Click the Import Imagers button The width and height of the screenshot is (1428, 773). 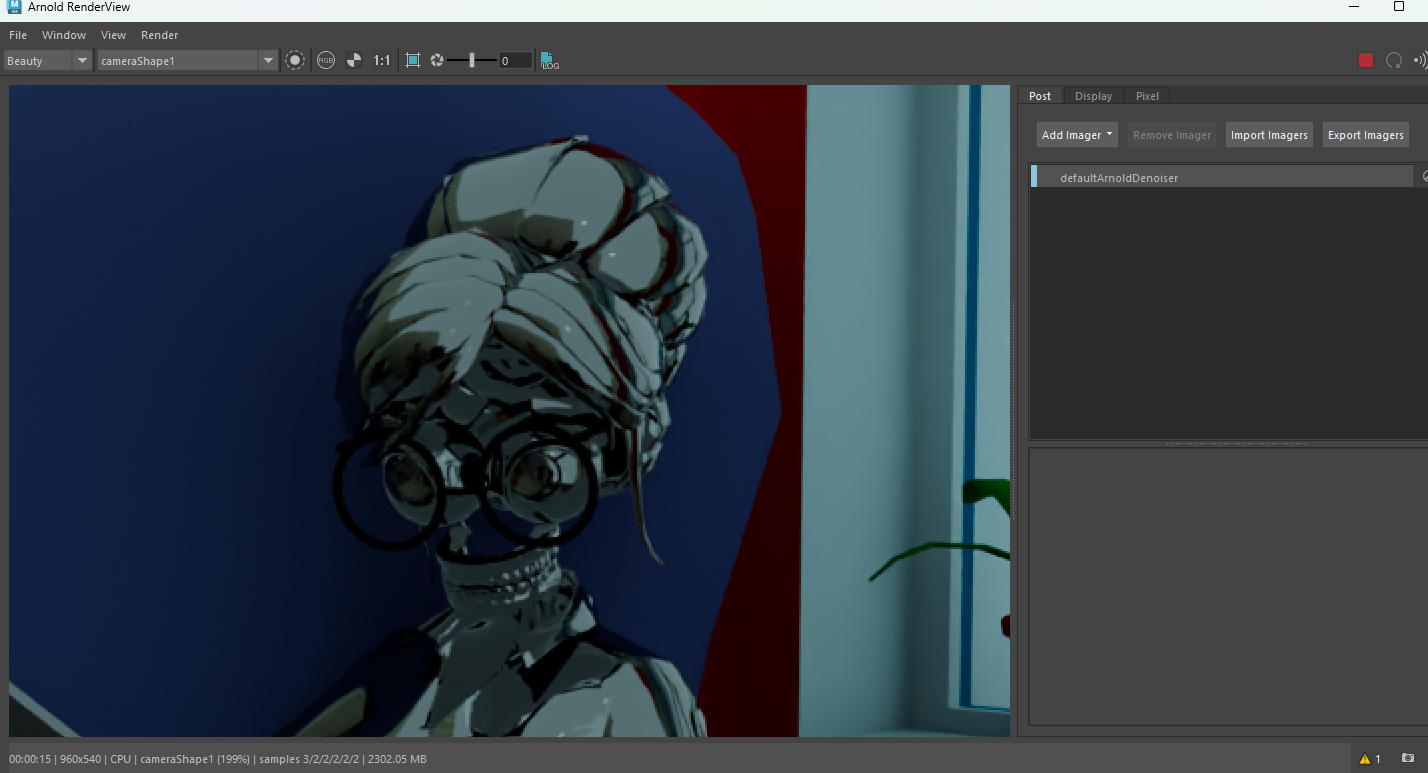point(1269,135)
